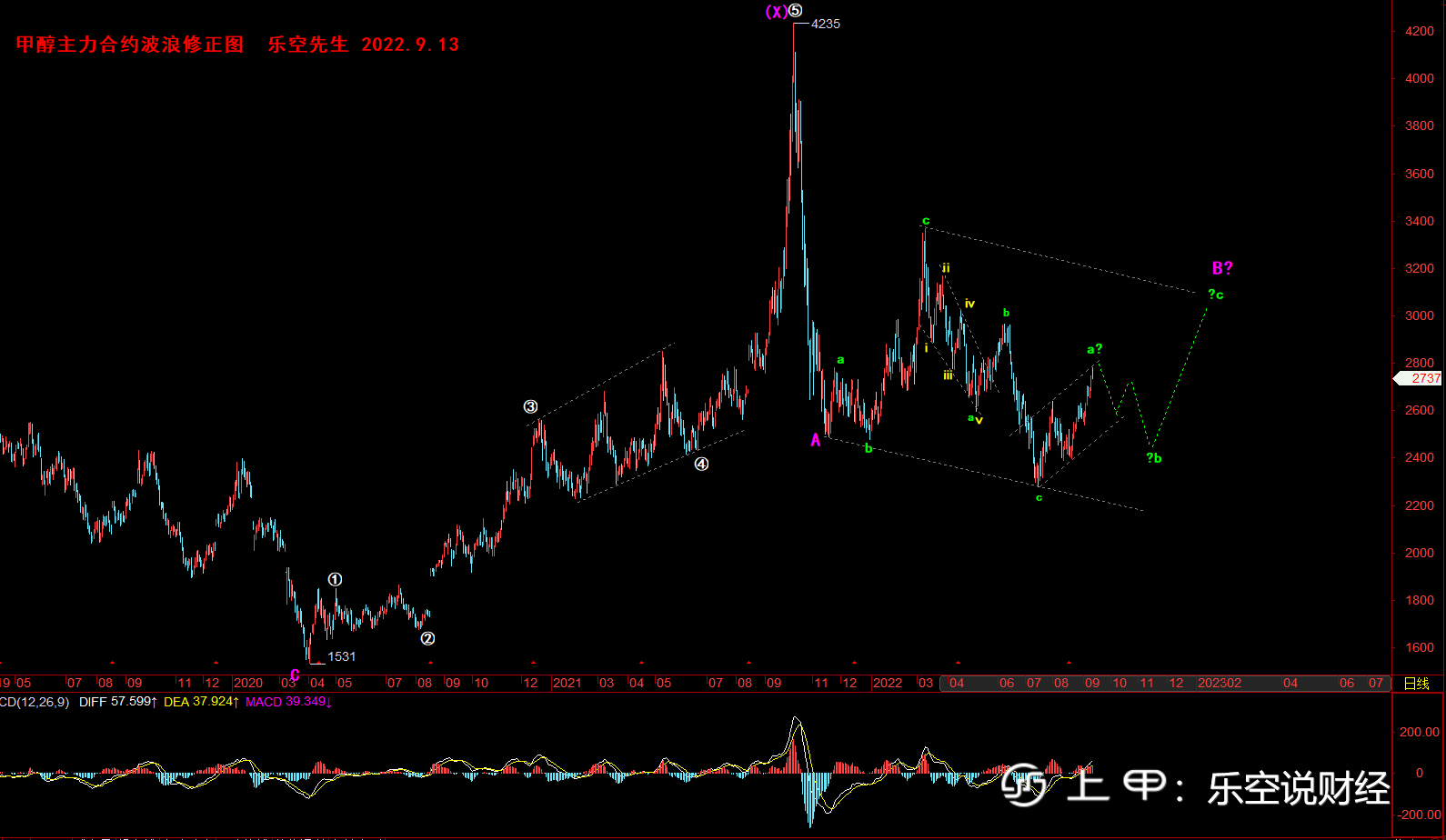
Task: Click the yellow iv sub-wave label
Action: [969, 304]
